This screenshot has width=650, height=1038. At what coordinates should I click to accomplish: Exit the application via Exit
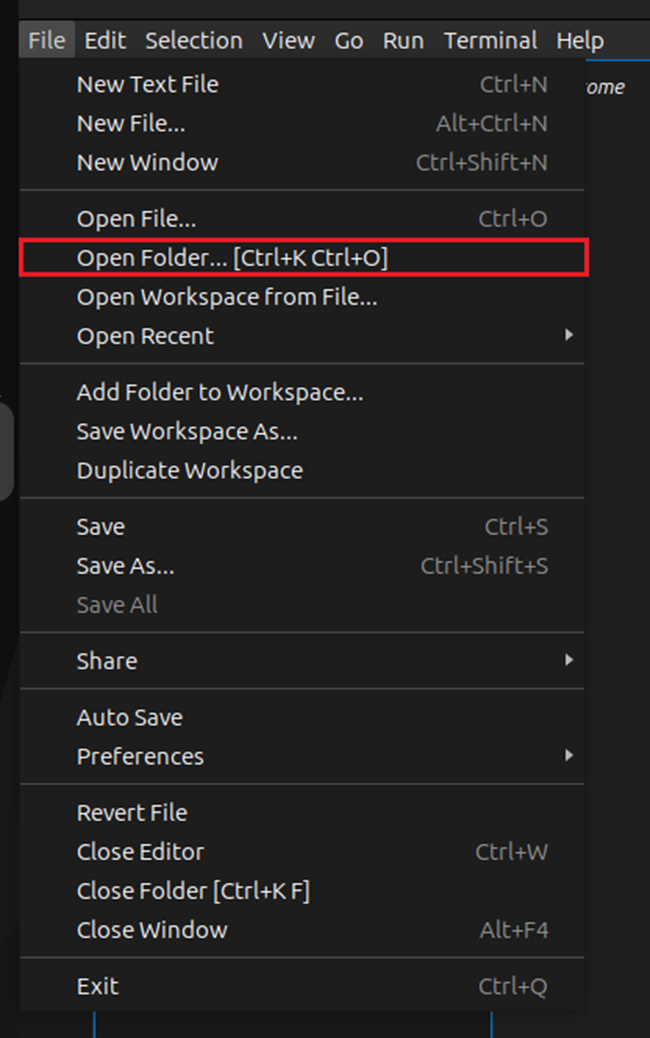97,987
